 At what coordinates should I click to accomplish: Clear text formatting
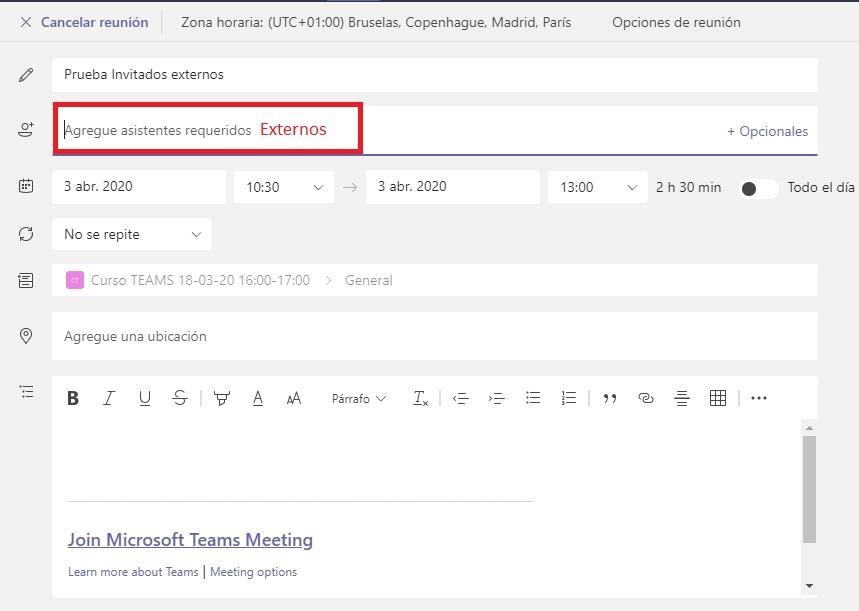[x=420, y=398]
